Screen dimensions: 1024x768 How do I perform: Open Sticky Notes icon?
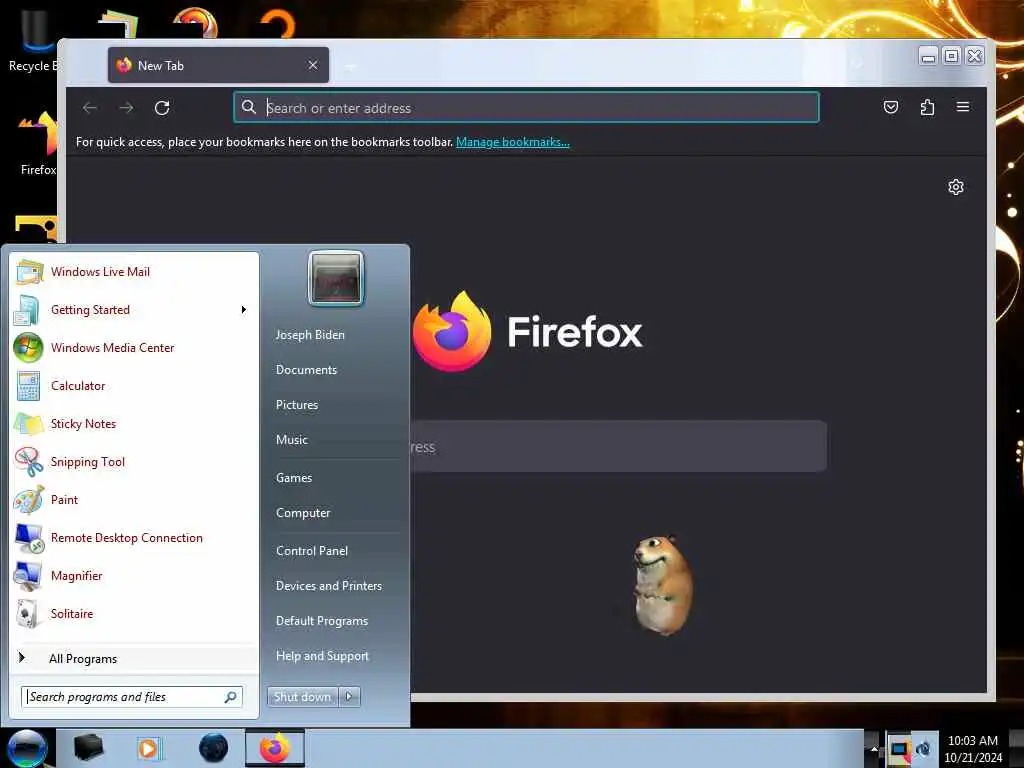(x=28, y=424)
